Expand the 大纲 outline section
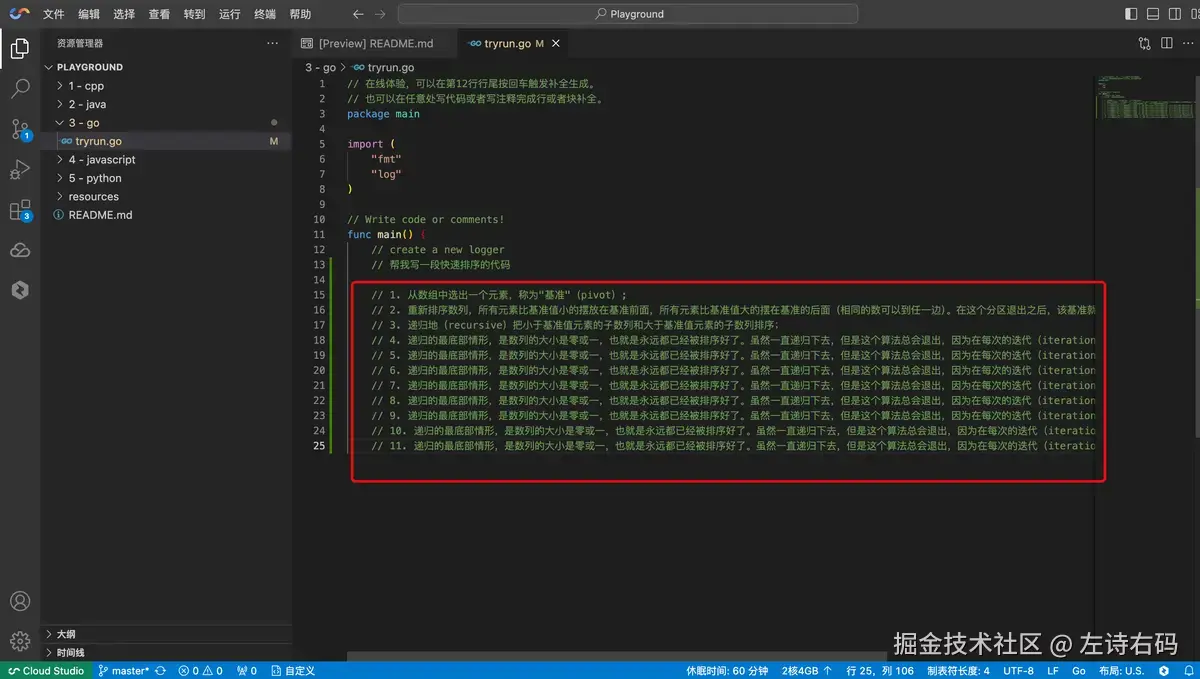 tap(66, 634)
